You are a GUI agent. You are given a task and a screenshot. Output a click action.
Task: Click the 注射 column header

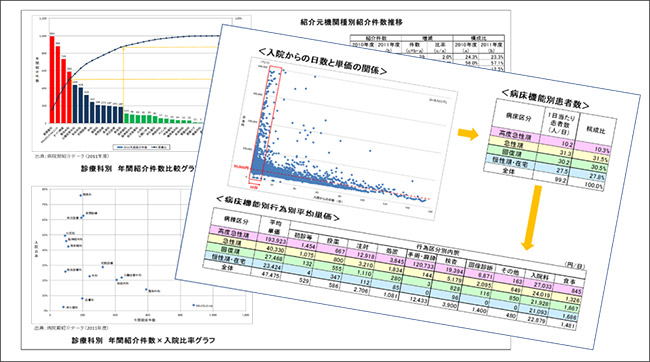pyautogui.click(x=362, y=247)
